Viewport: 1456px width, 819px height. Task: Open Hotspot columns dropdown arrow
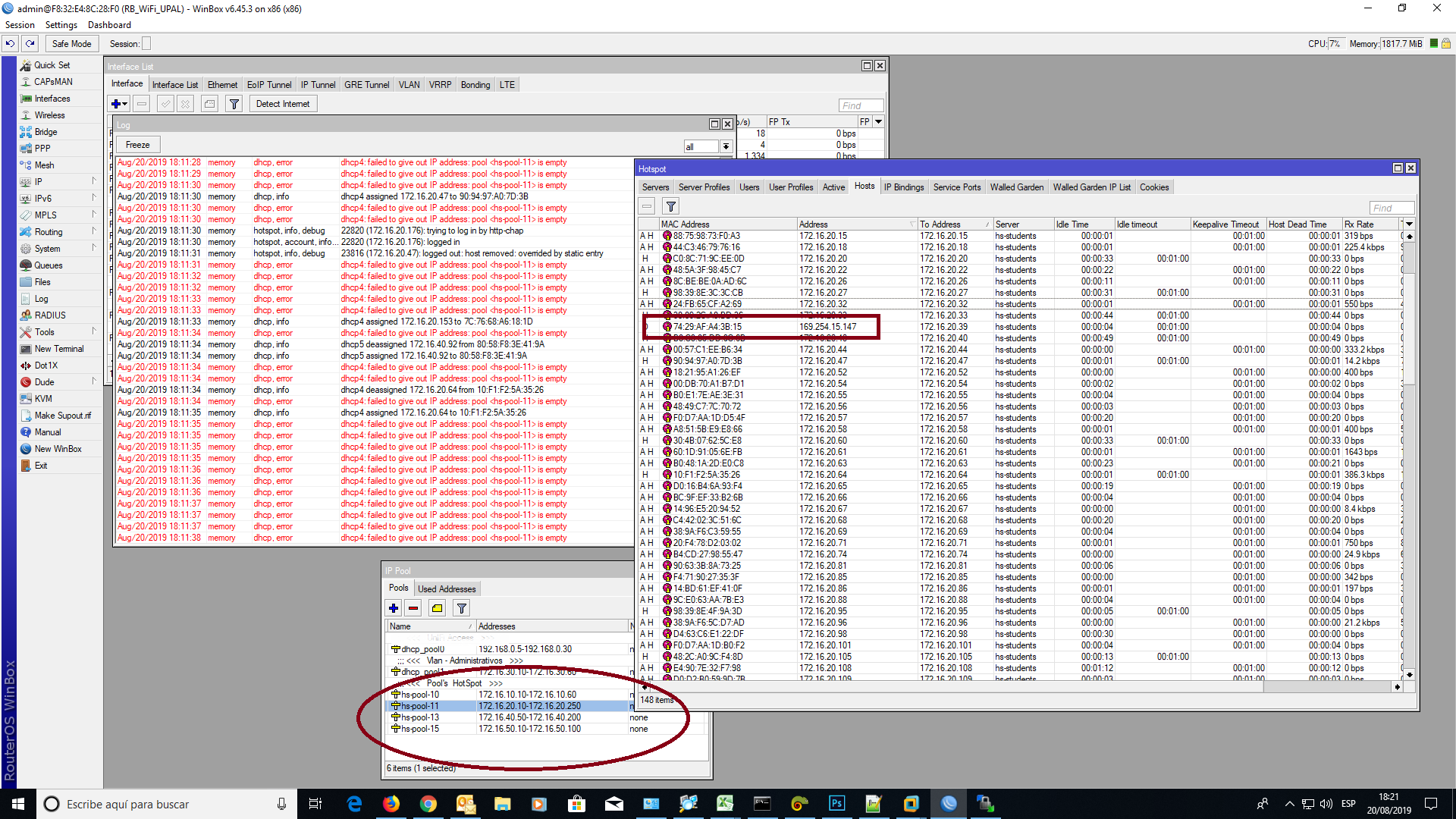(1409, 224)
